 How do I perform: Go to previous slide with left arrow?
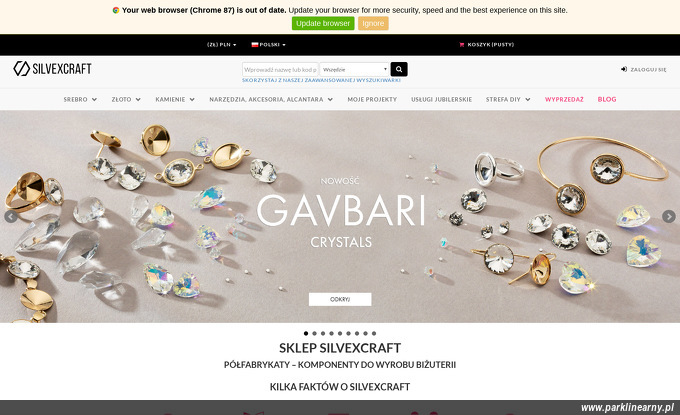tap(11, 216)
